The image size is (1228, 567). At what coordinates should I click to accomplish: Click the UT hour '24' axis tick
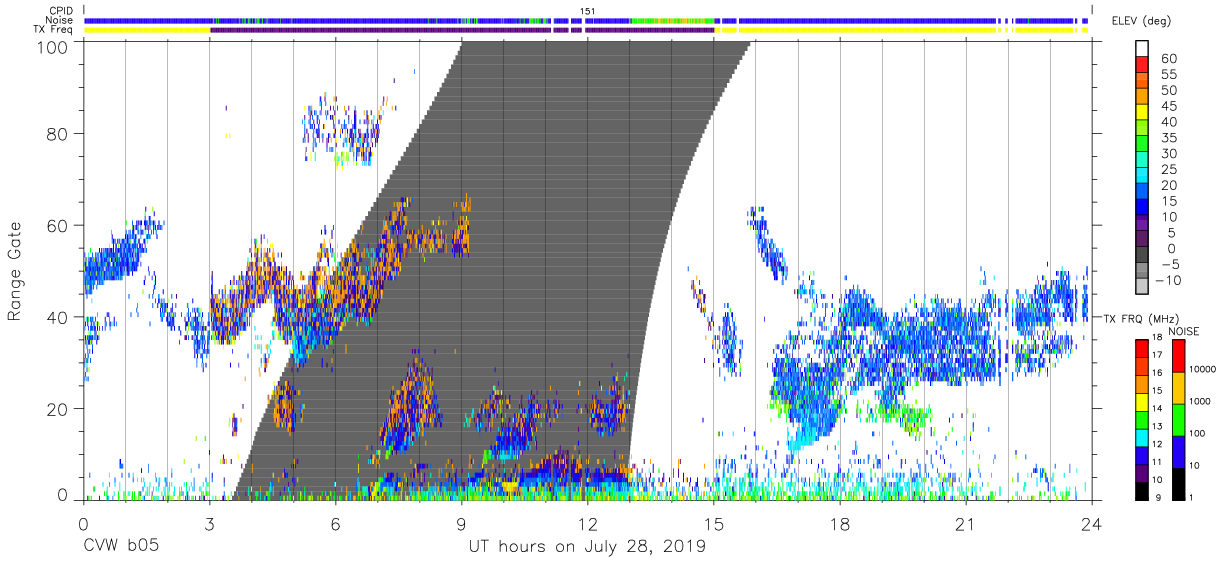(x=1091, y=524)
